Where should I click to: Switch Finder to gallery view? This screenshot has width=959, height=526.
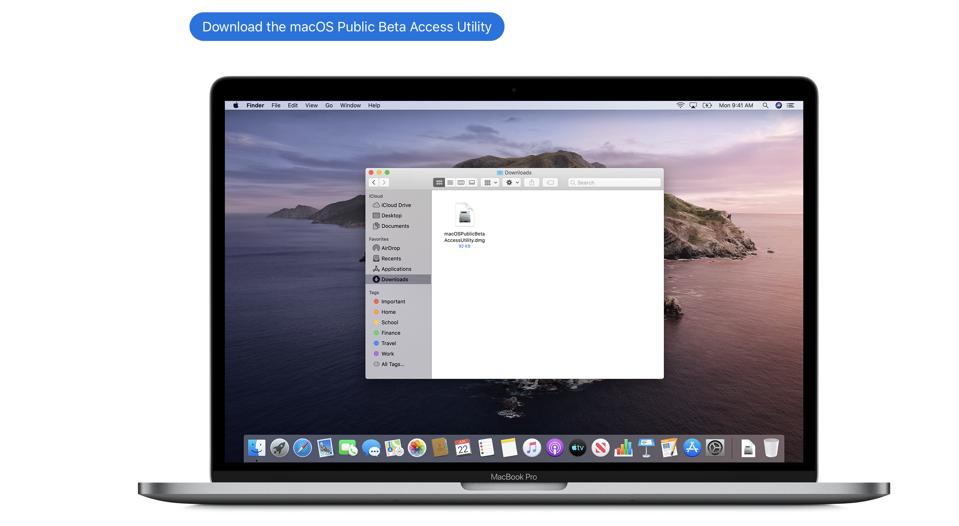(472, 183)
